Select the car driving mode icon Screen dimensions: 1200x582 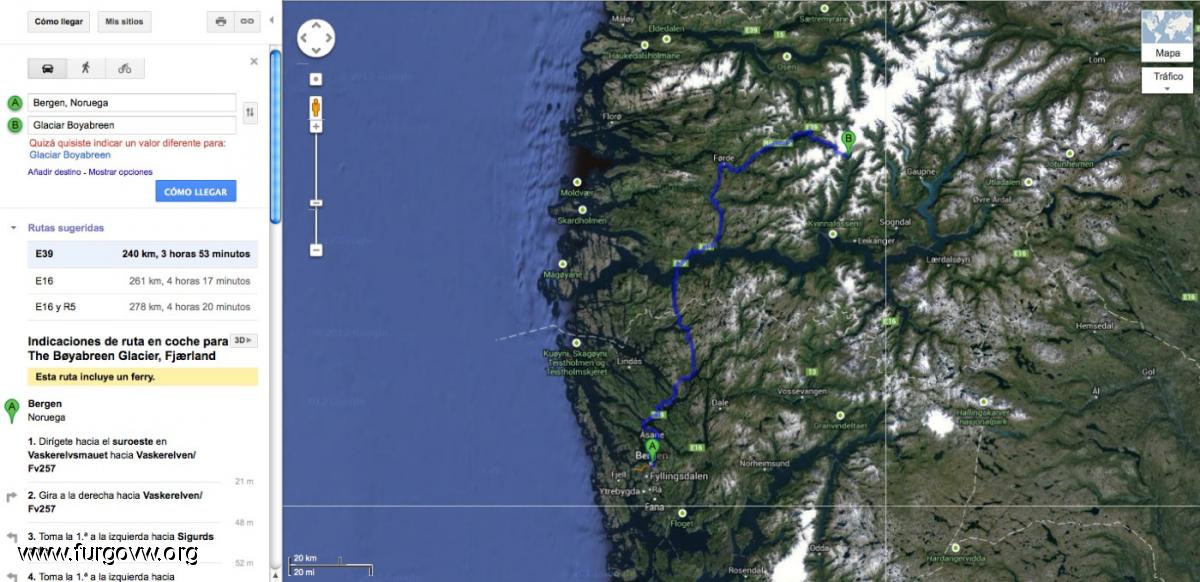click(x=47, y=68)
